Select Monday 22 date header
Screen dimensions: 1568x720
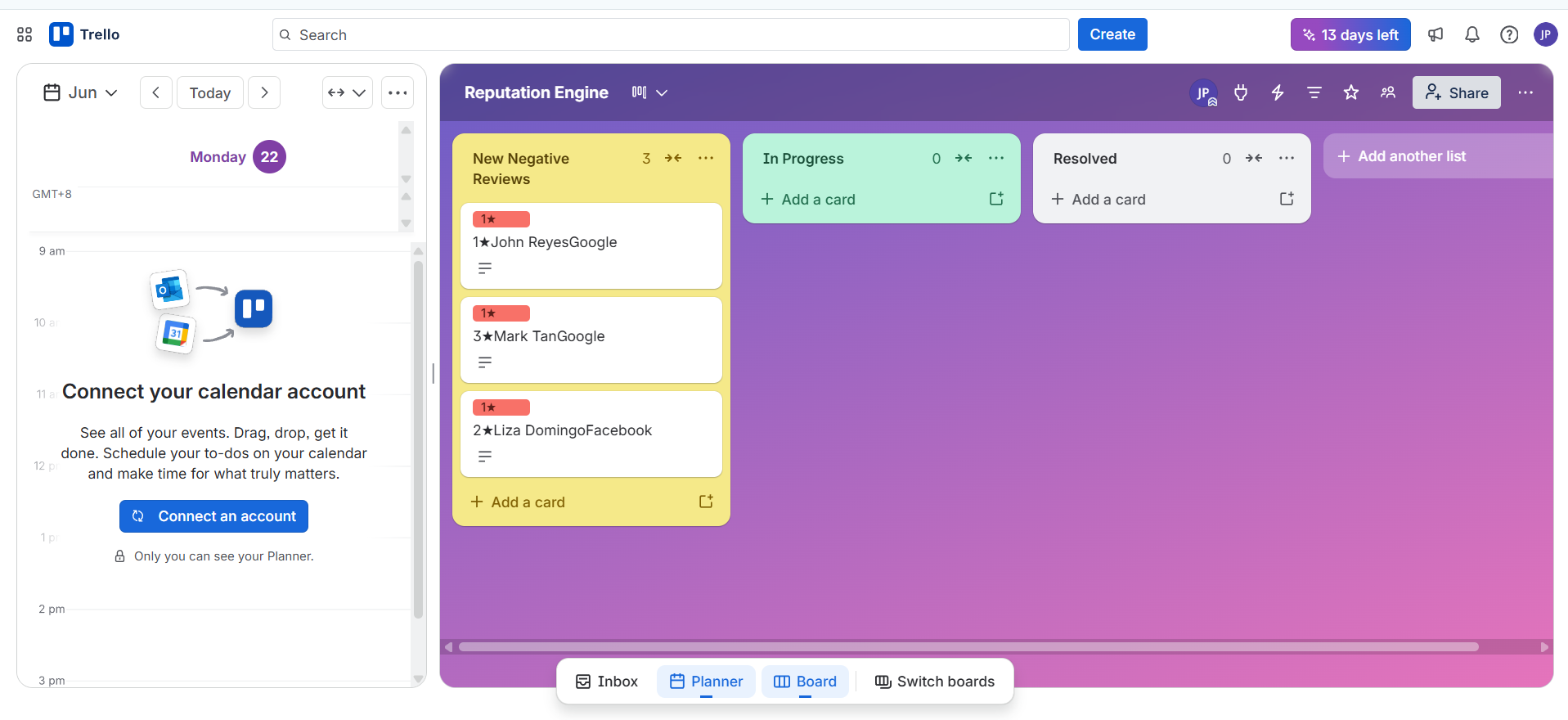pos(238,157)
